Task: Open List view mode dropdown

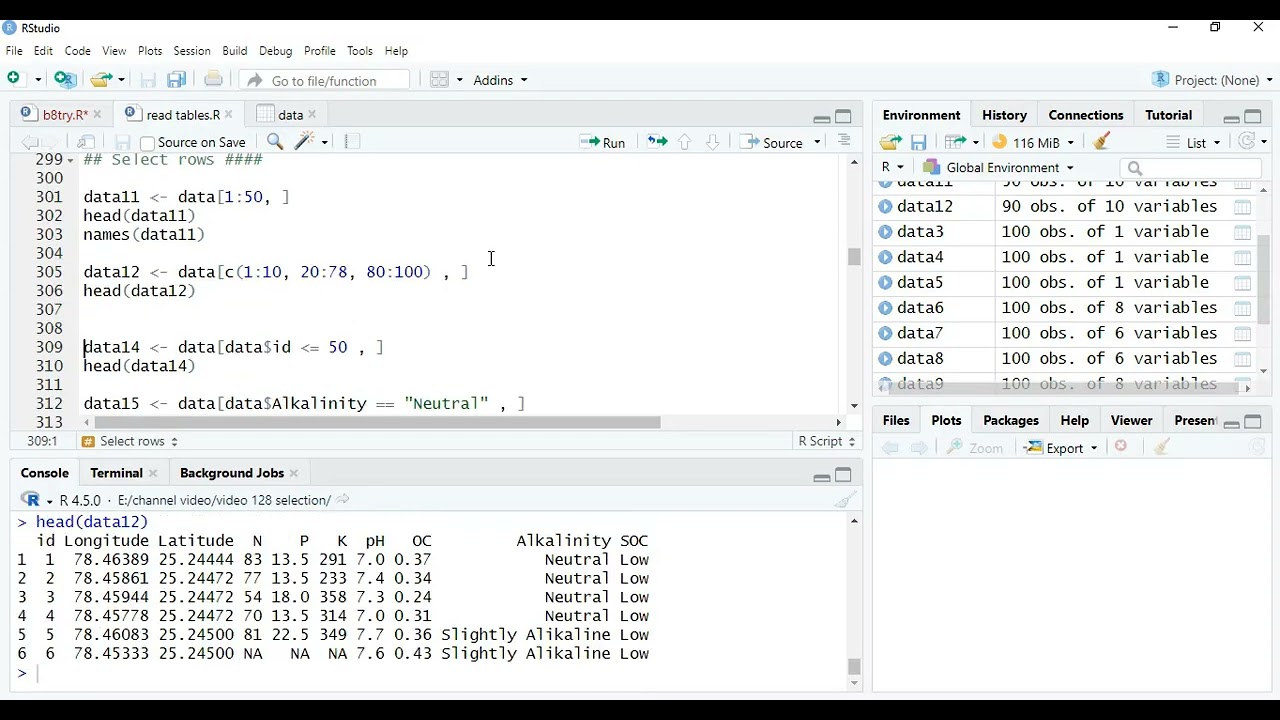Action: (1194, 142)
